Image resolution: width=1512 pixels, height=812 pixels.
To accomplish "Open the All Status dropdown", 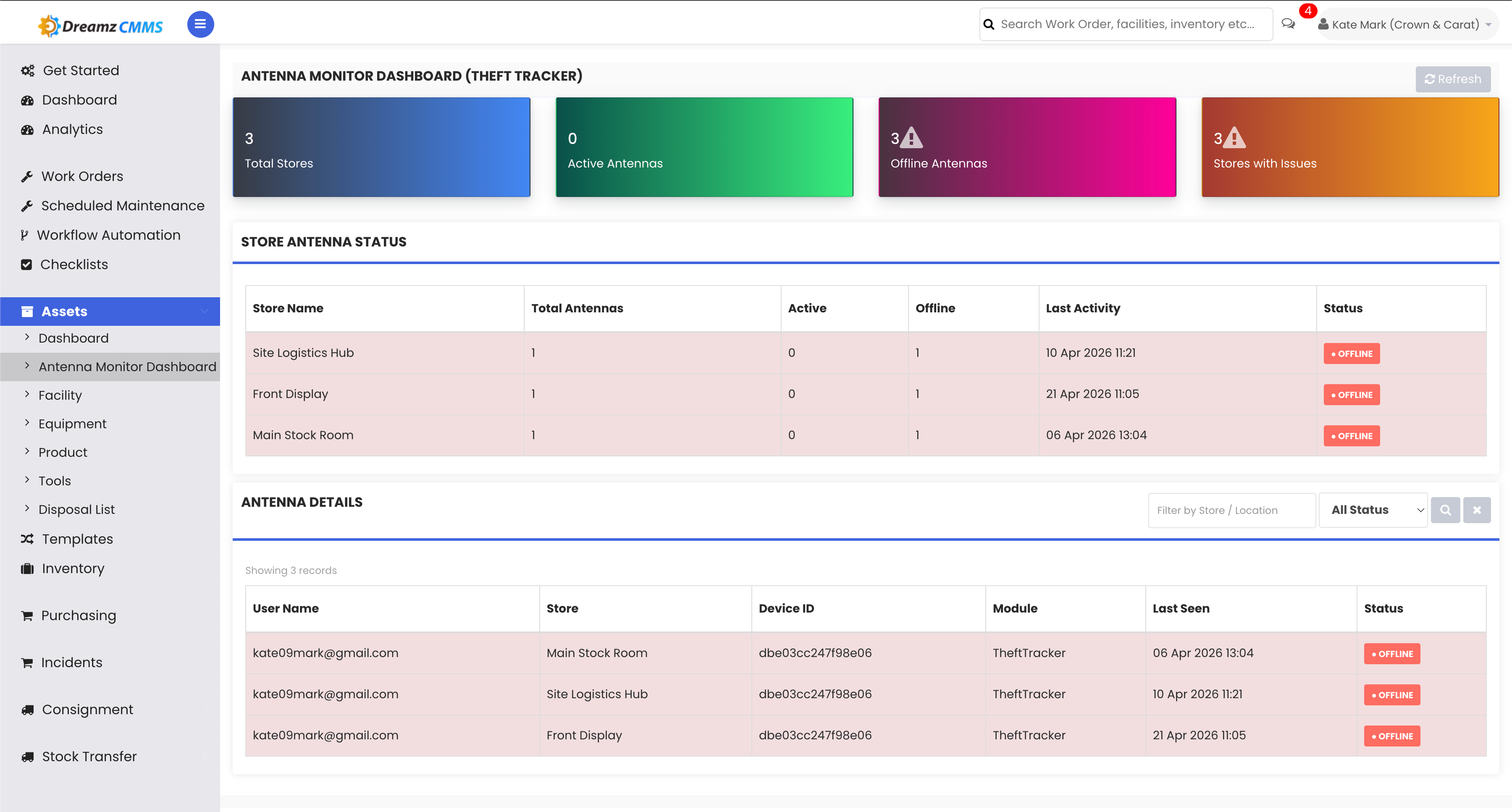I will [1373, 510].
